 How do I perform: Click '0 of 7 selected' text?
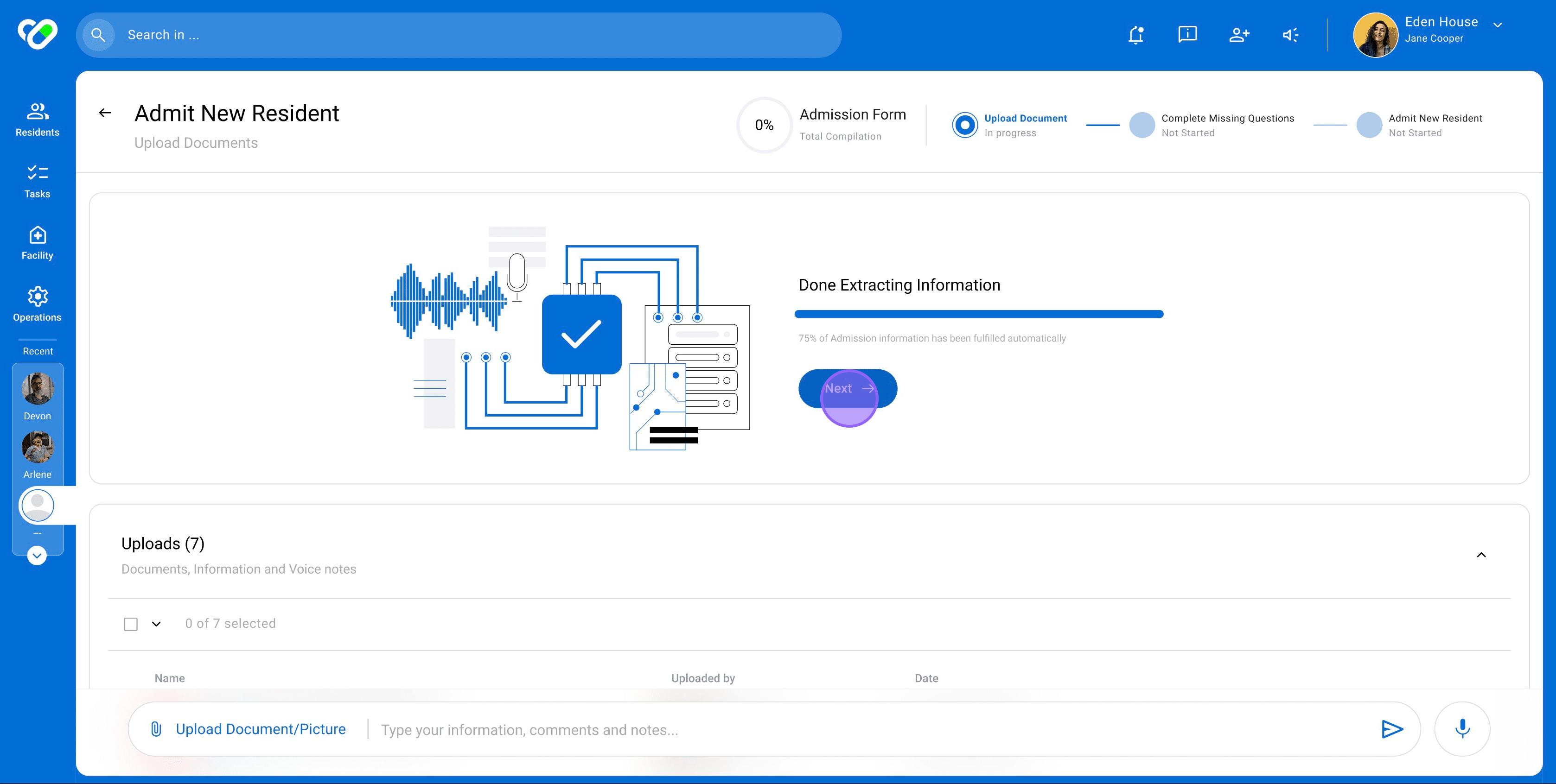click(230, 624)
